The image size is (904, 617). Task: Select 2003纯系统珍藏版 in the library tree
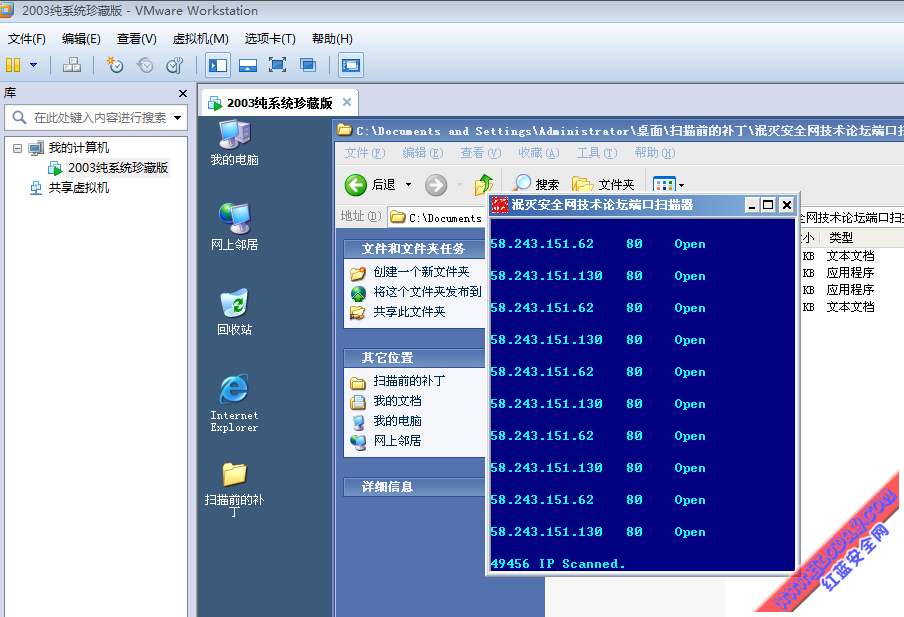[118, 168]
